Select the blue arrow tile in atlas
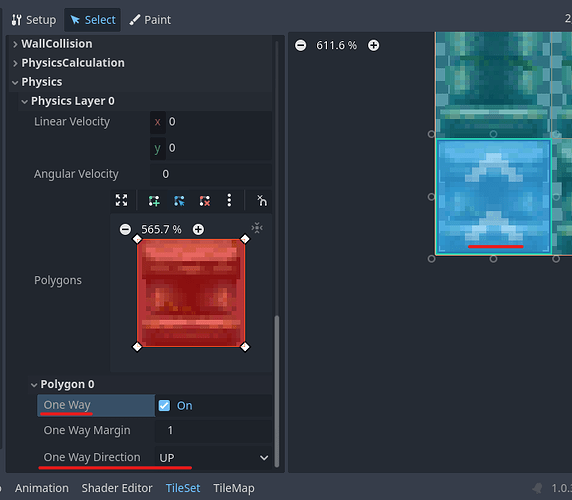 tap(494, 197)
